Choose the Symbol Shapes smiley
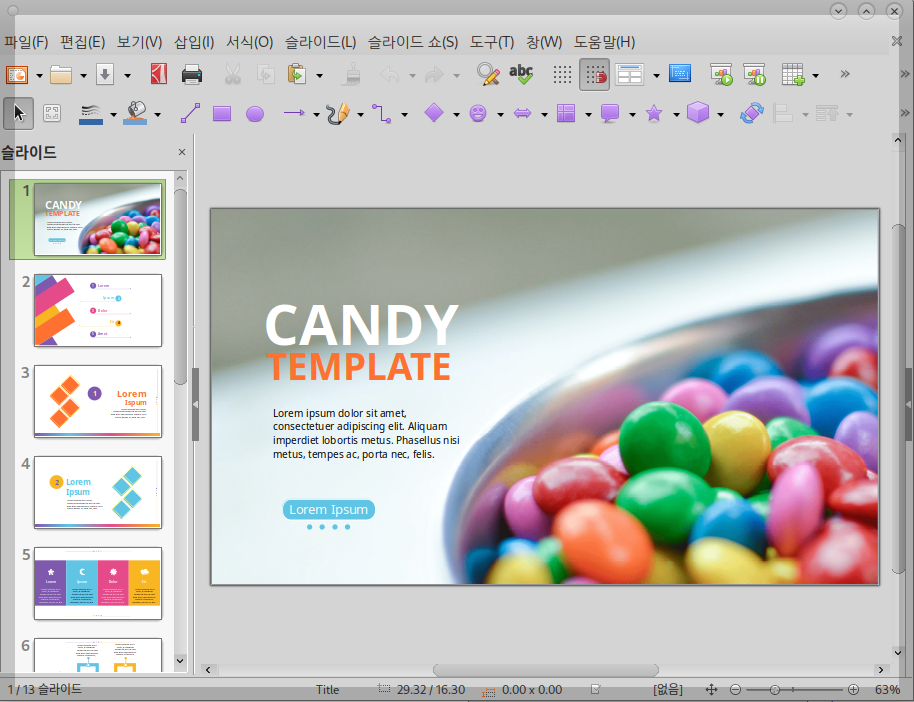914x702 pixels. point(478,113)
